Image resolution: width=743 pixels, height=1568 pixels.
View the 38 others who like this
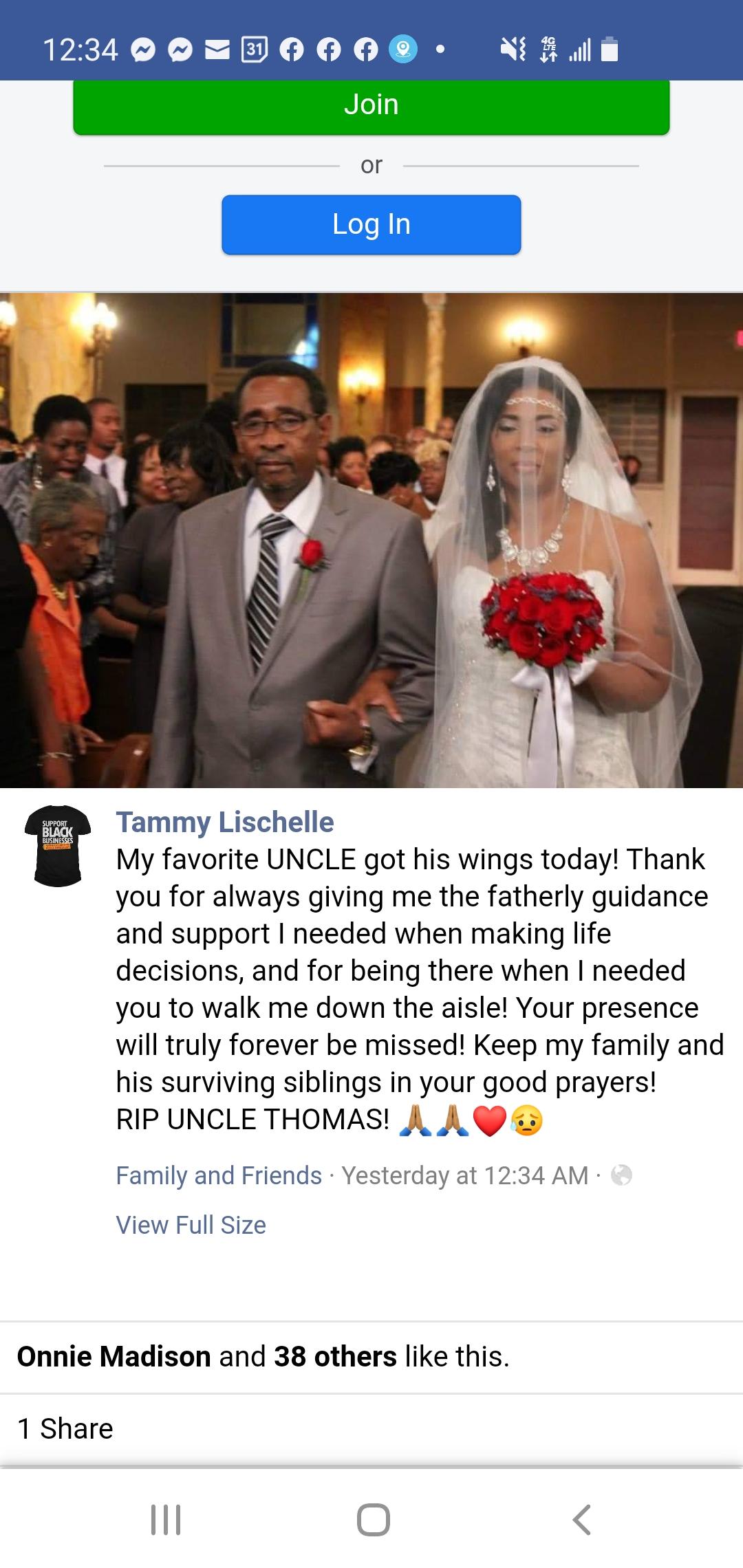(x=335, y=1357)
